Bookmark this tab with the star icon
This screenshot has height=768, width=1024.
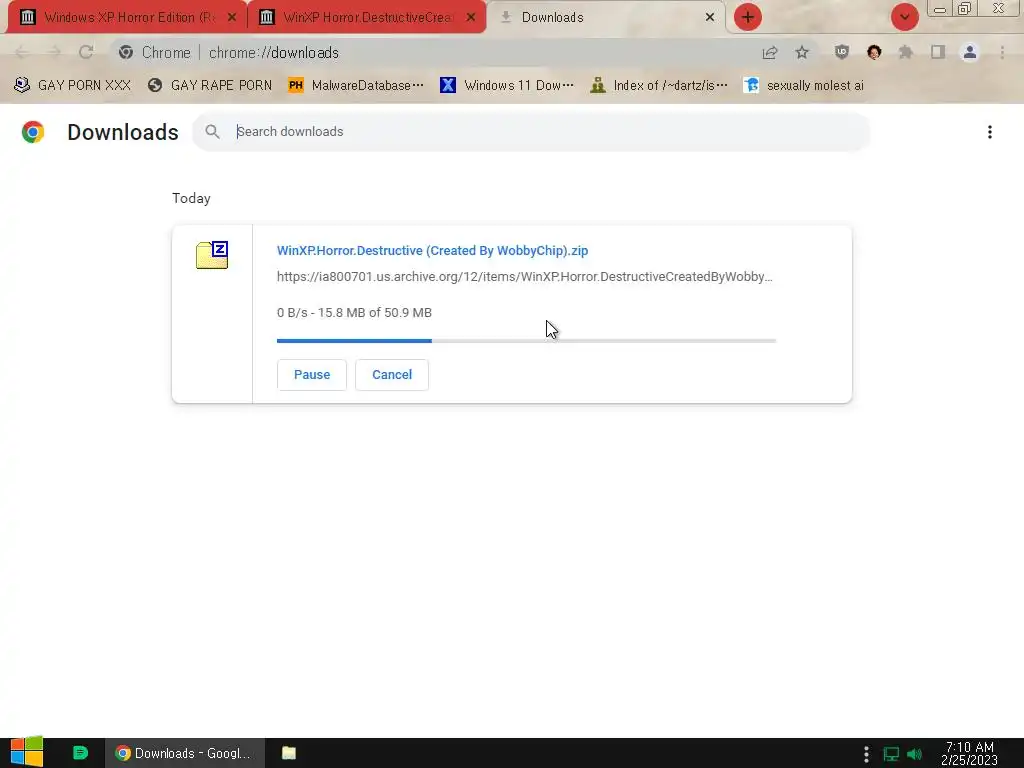pyautogui.click(x=802, y=52)
